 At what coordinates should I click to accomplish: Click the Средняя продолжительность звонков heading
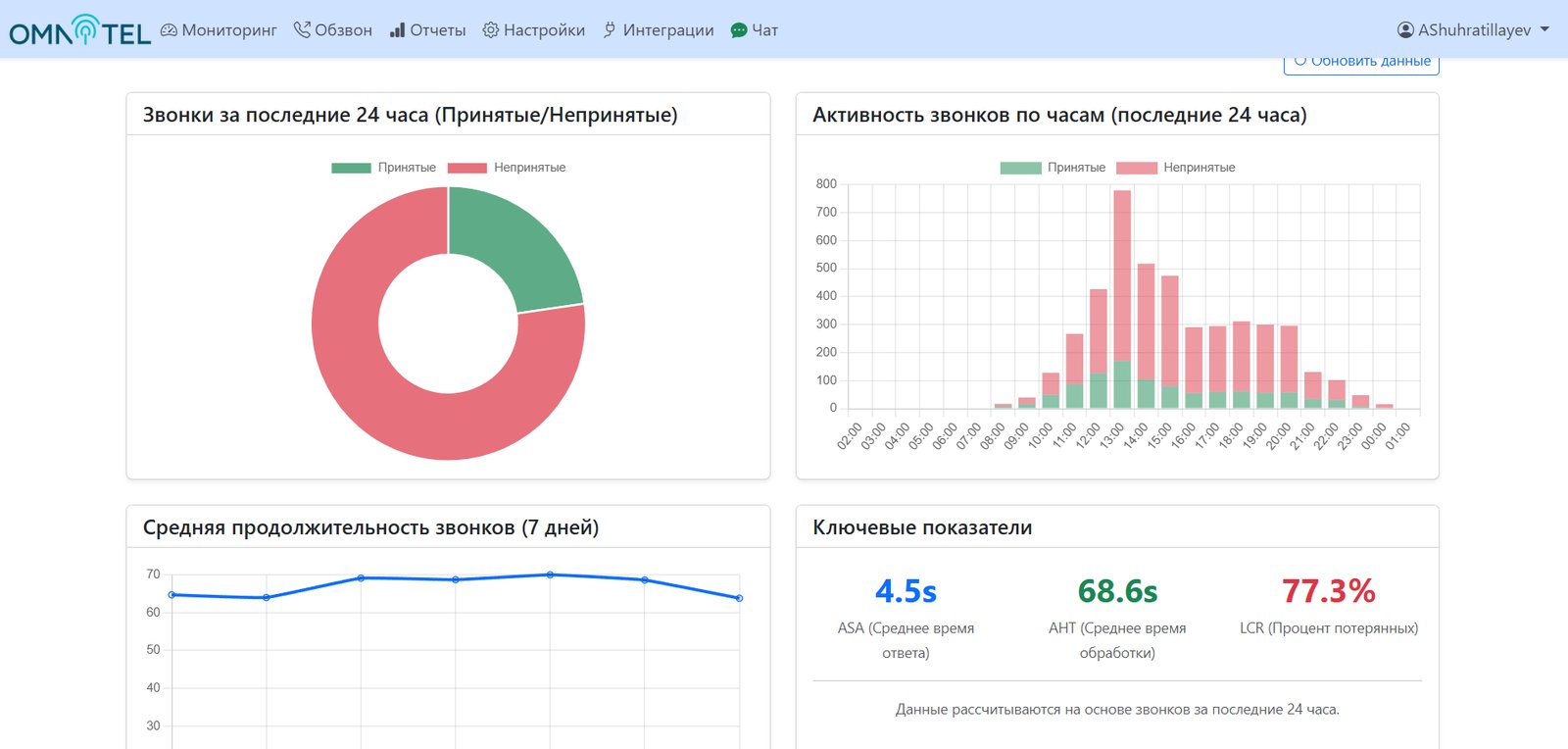370,527
